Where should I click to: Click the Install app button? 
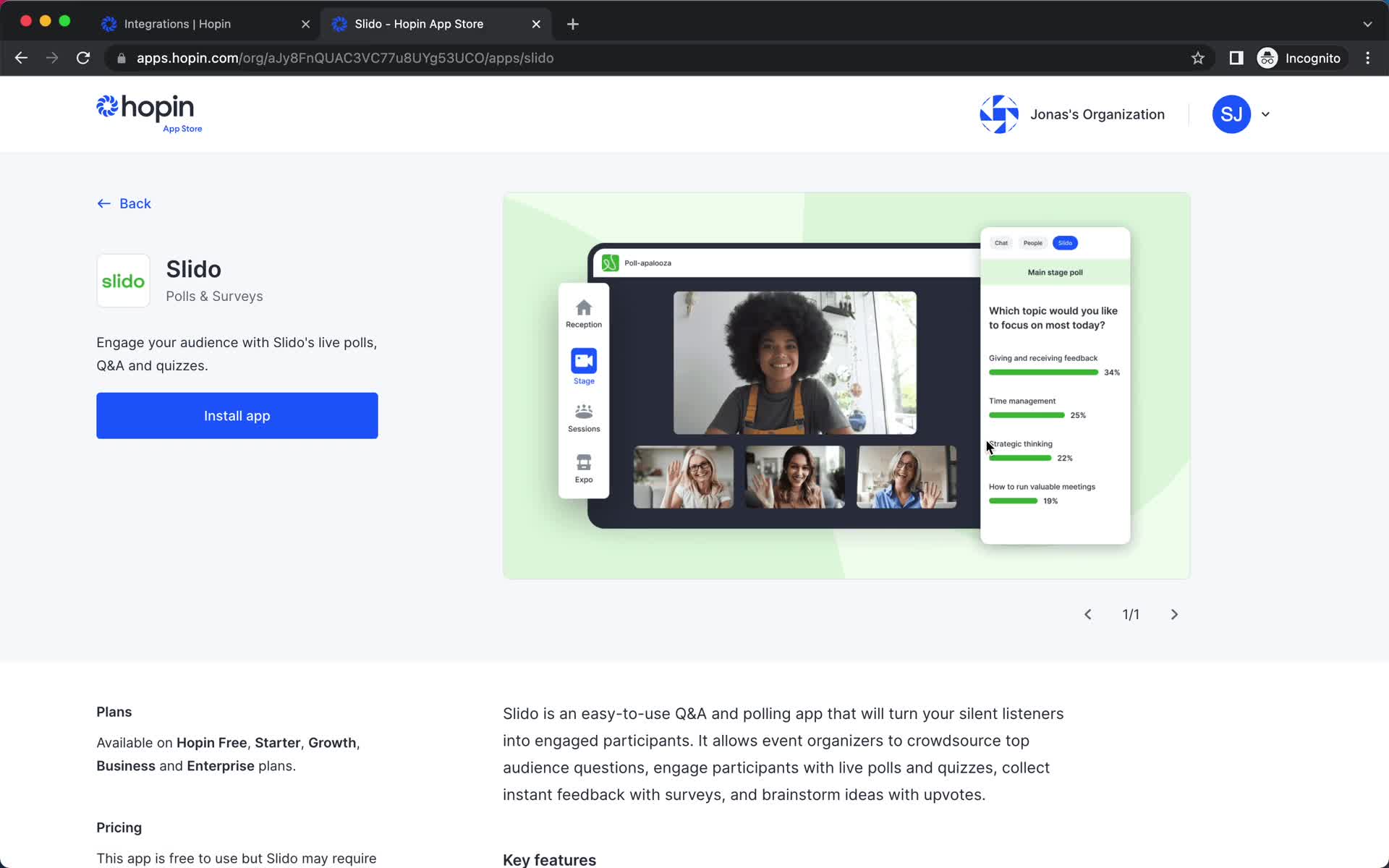pos(237,415)
